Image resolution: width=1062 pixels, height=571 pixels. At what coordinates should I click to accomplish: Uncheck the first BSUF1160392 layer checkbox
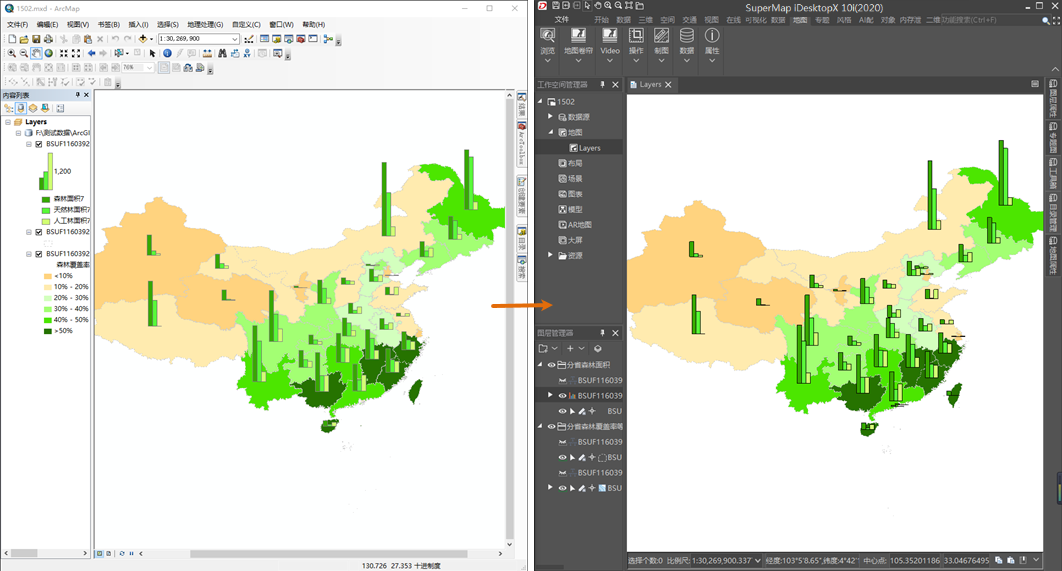39,144
